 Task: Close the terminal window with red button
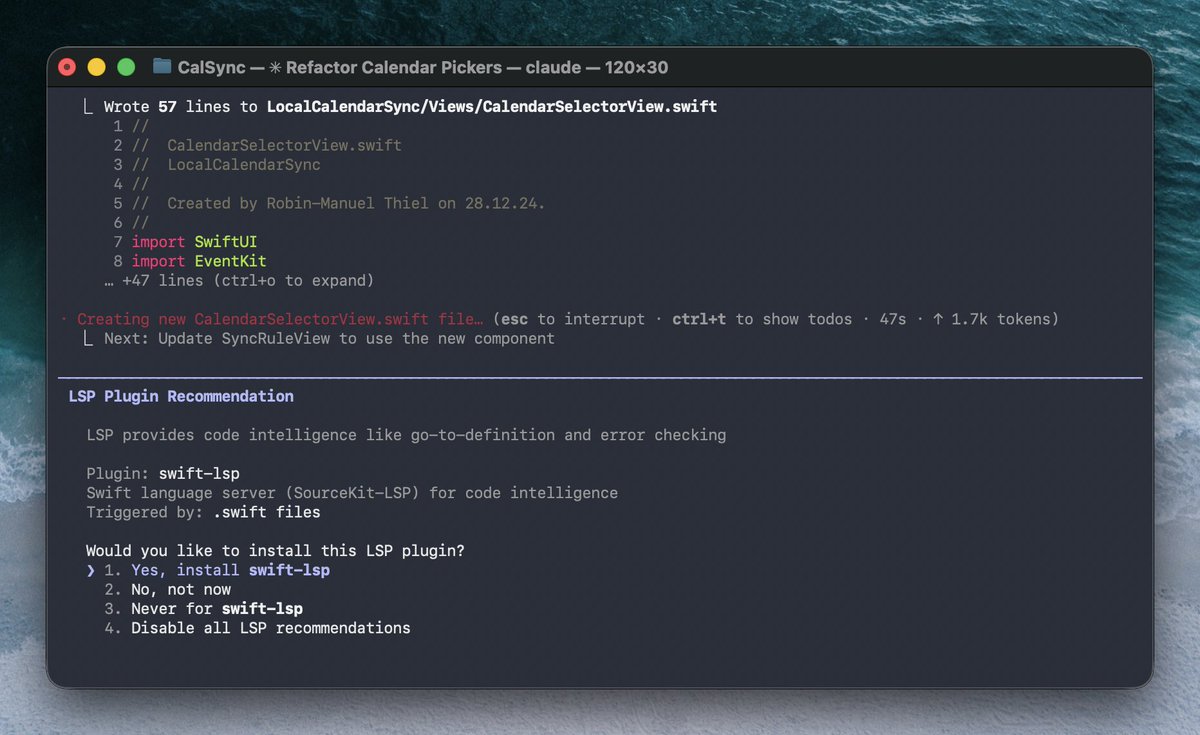click(x=67, y=67)
